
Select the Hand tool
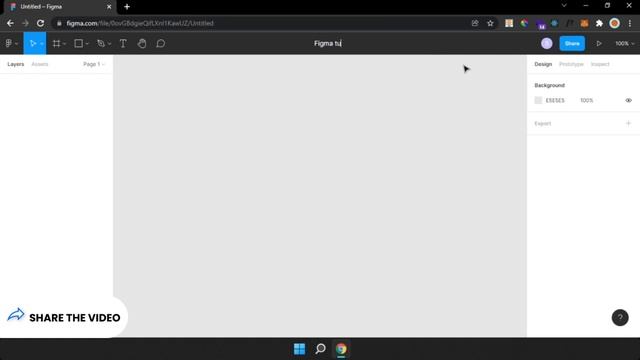(142, 43)
